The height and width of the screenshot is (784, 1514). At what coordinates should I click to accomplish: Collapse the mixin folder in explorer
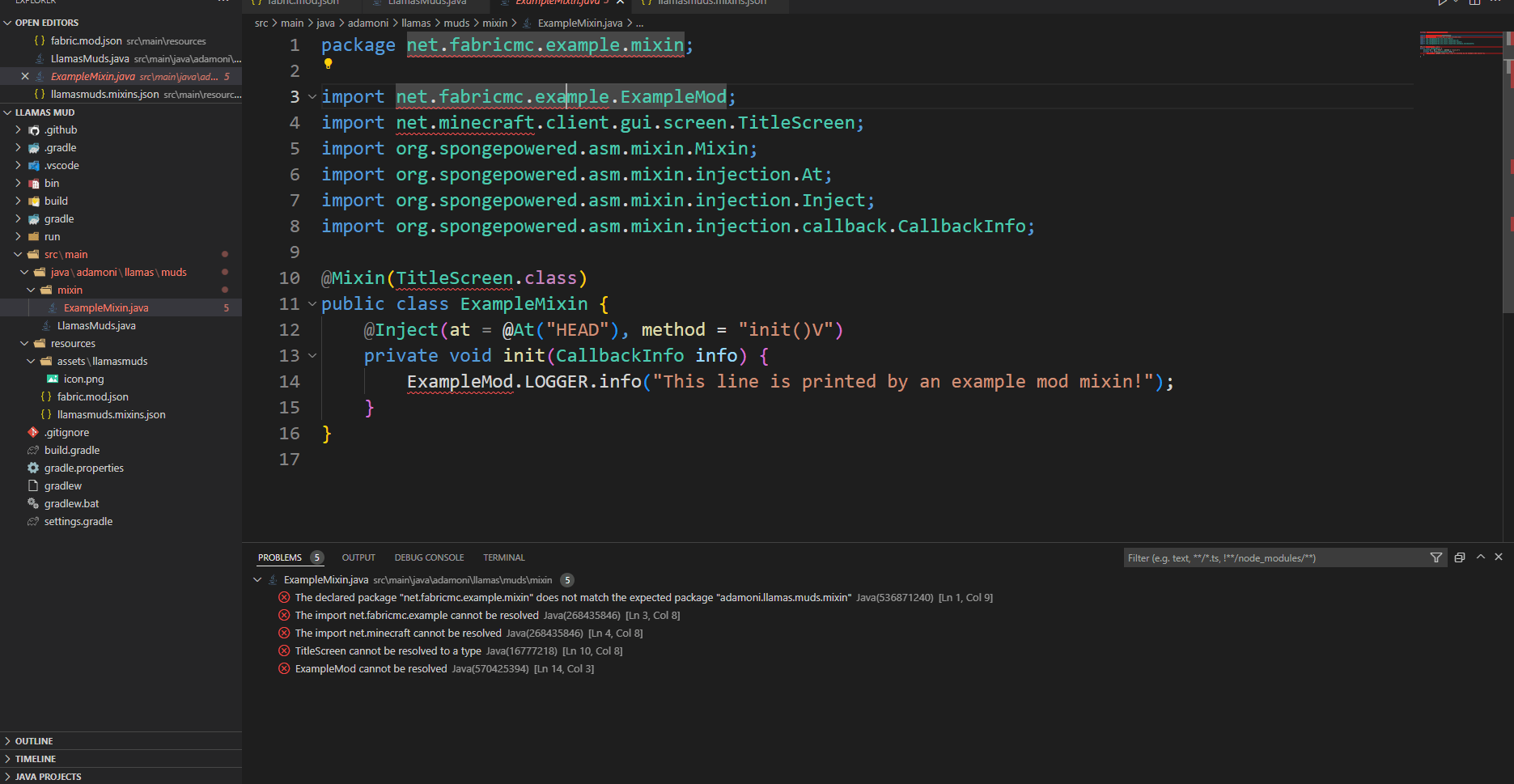(x=32, y=290)
